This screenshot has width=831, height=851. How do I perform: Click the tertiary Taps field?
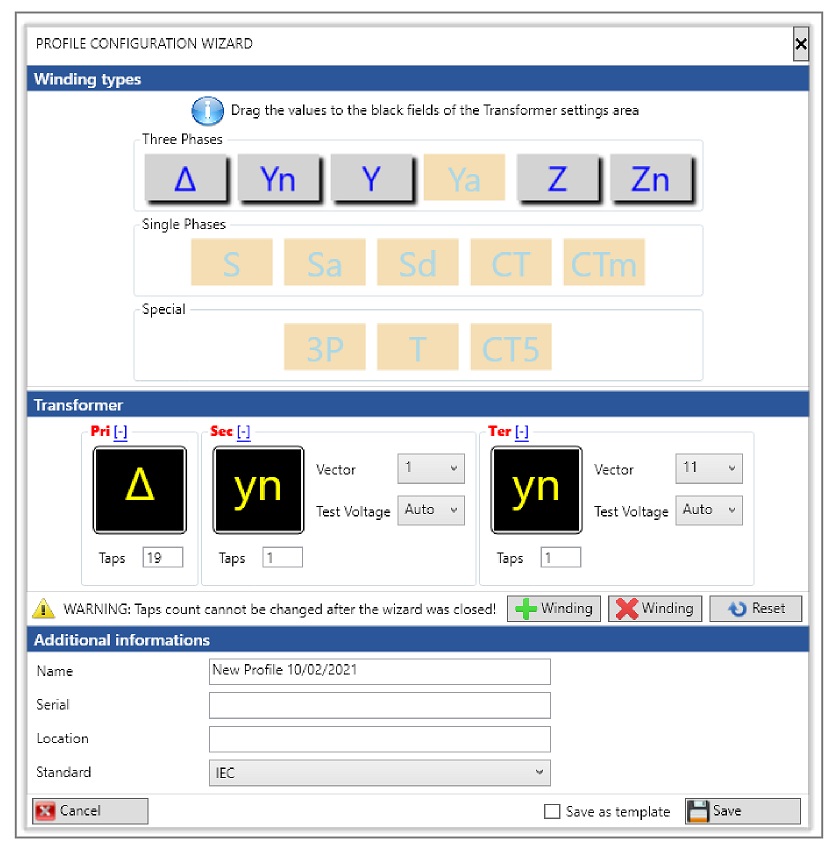(561, 557)
